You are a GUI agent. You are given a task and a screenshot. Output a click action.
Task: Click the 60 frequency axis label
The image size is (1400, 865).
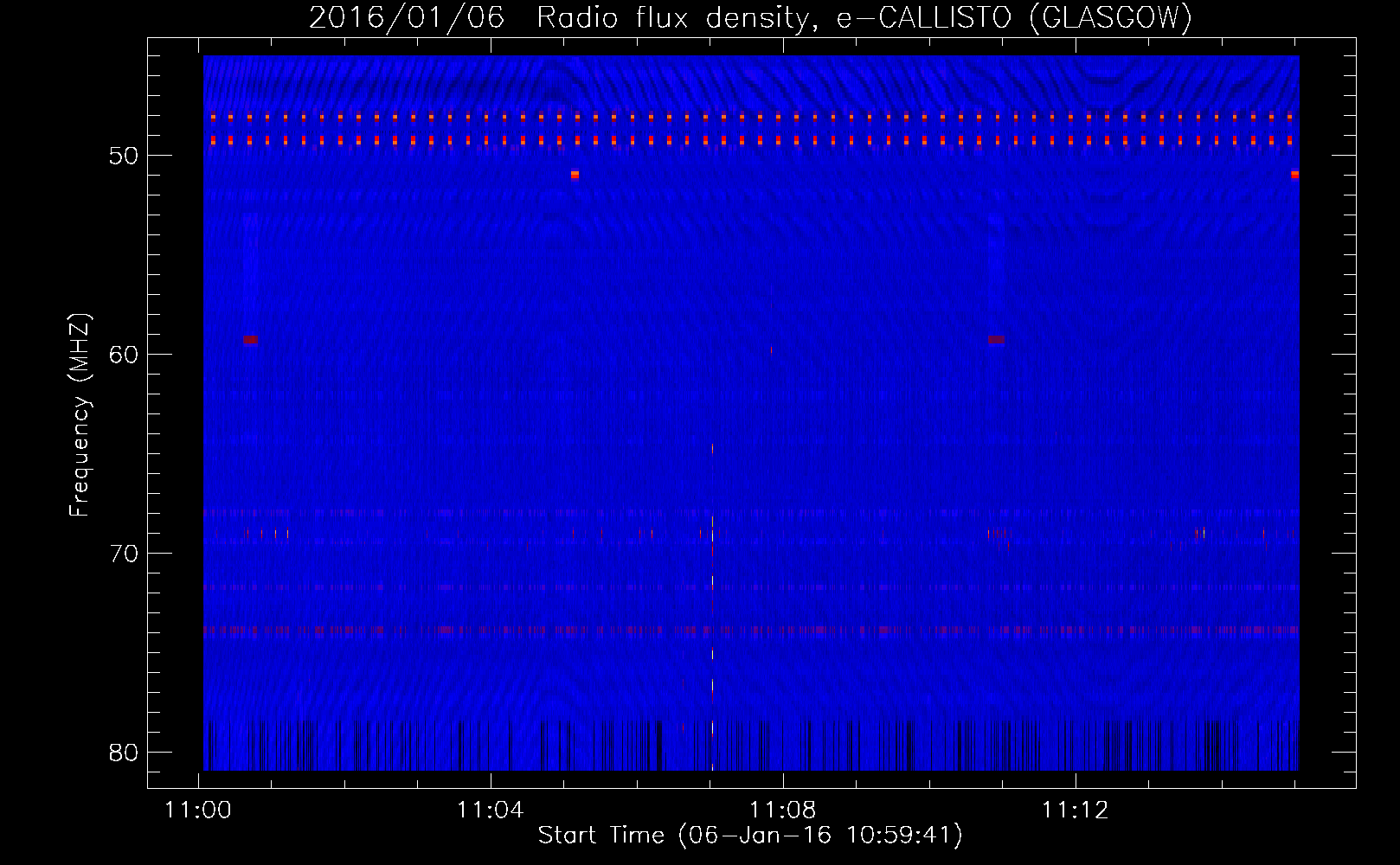pos(124,355)
